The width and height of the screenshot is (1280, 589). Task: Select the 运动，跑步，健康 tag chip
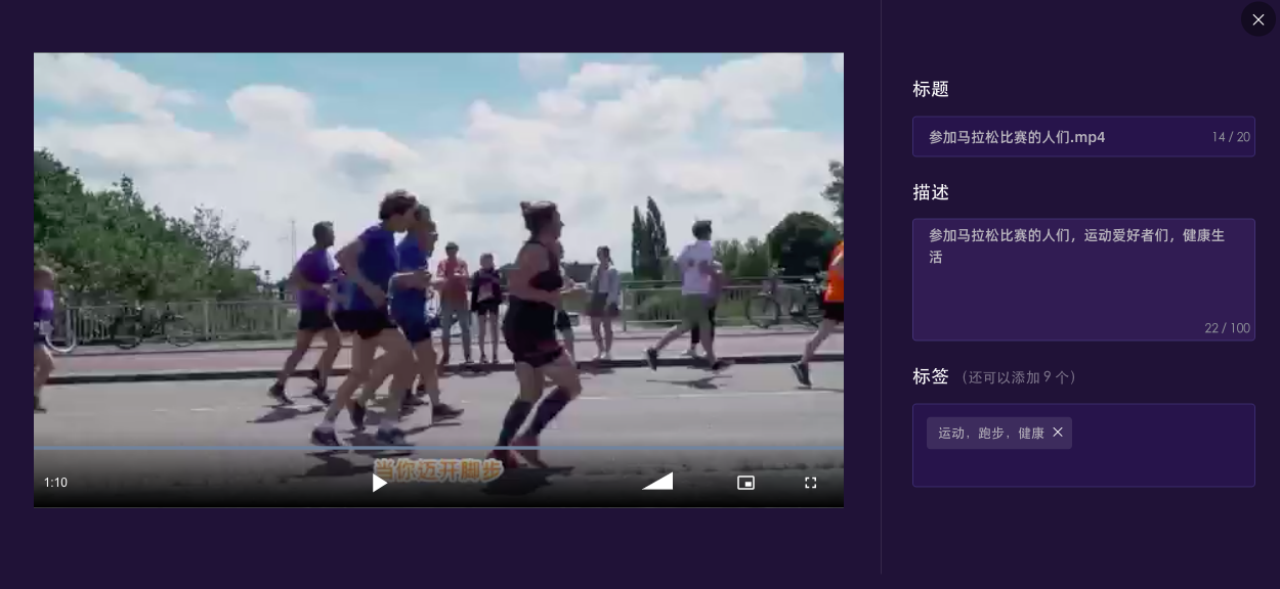pyautogui.click(x=990, y=433)
